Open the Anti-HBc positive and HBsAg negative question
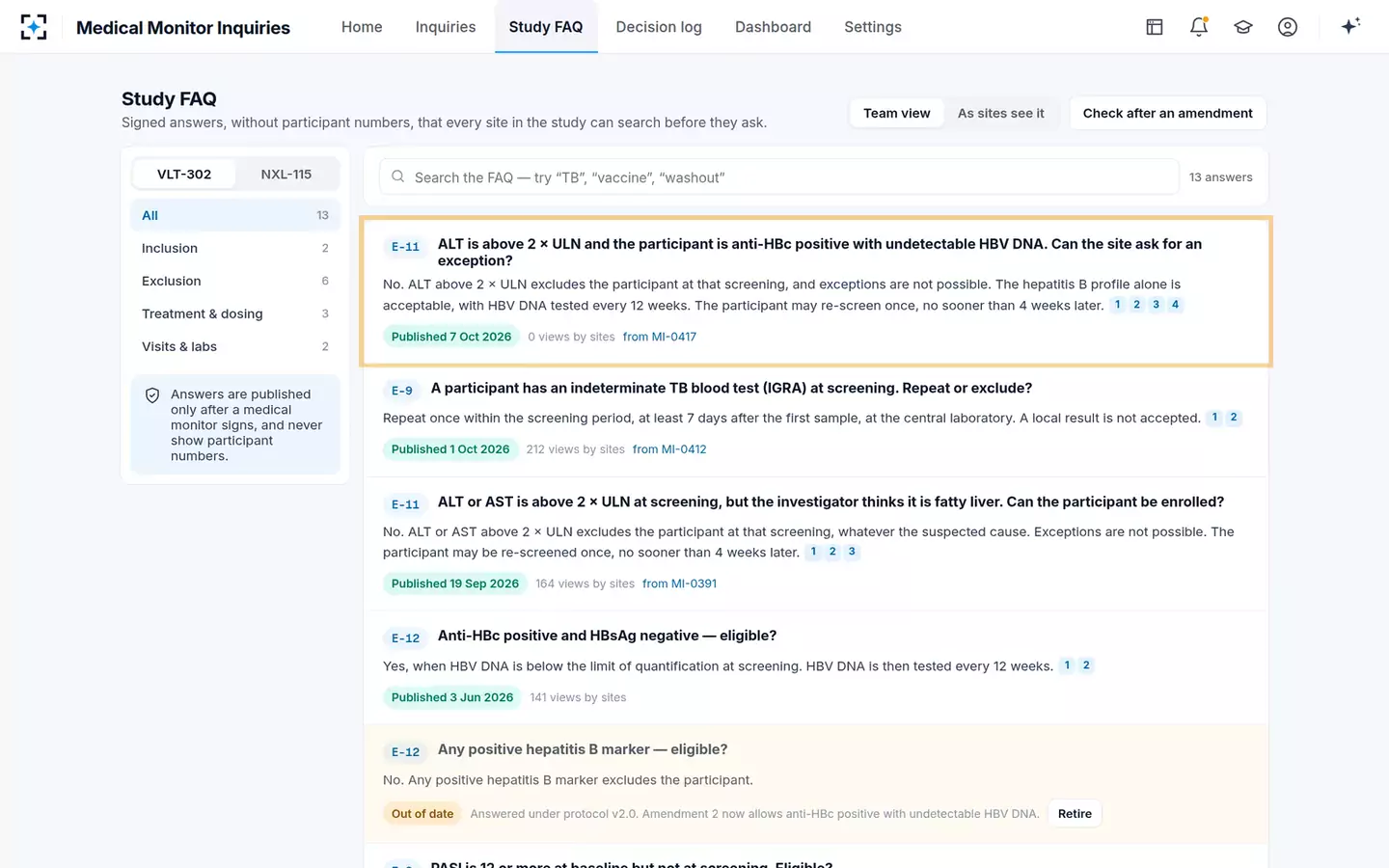 (607, 636)
